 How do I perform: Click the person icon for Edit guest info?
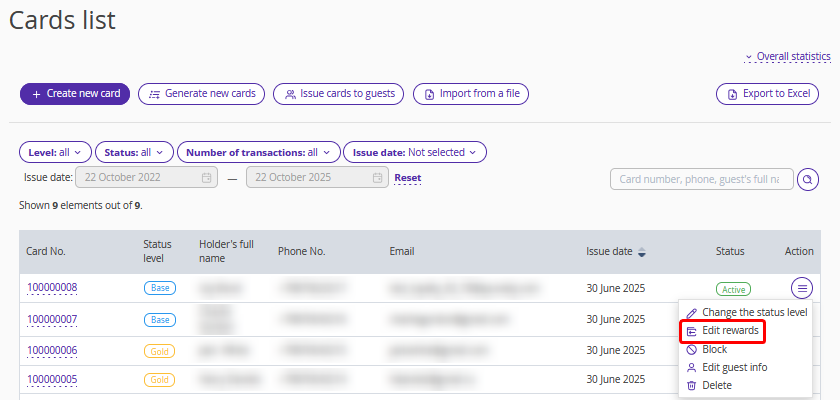[x=692, y=367]
